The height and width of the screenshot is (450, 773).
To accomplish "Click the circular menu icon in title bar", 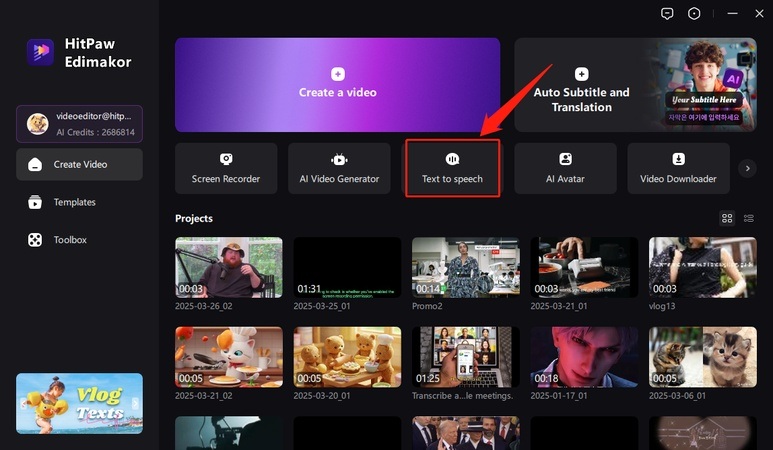I will 695,13.
